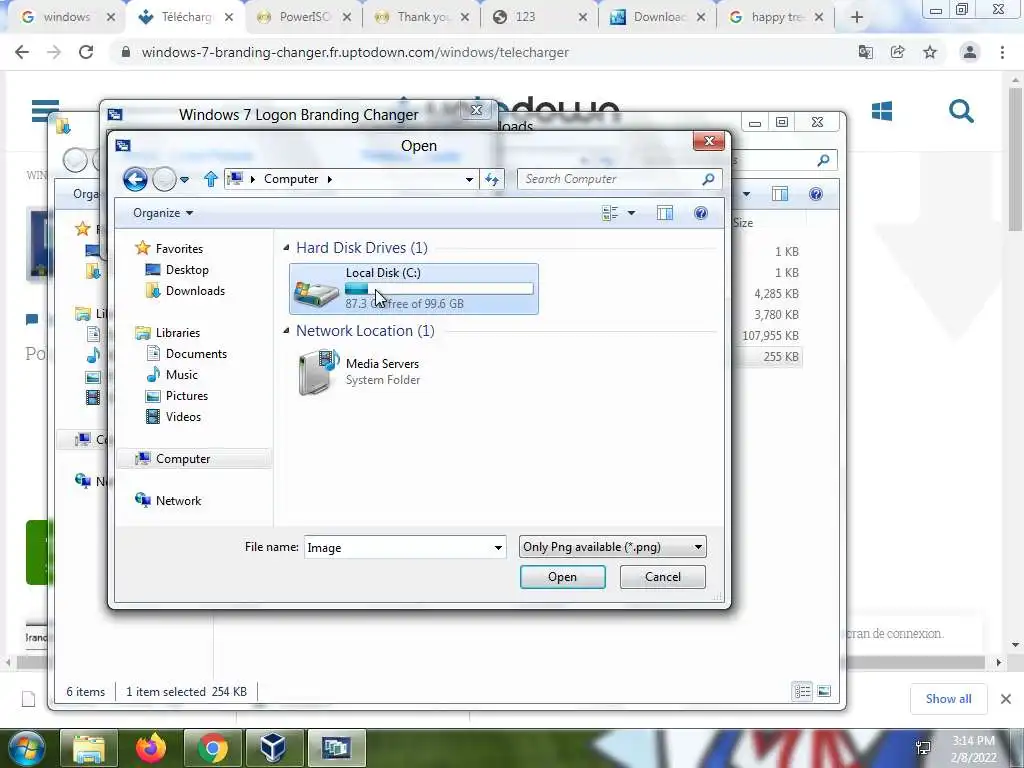Viewport: 1024px width, 768px height.
Task: Open help in the background Explorer window
Action: tap(816, 194)
